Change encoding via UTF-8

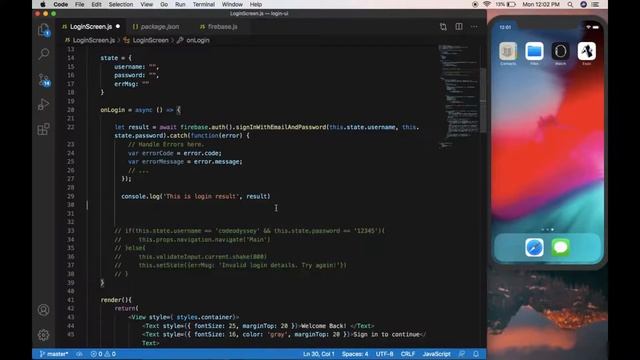pos(384,354)
